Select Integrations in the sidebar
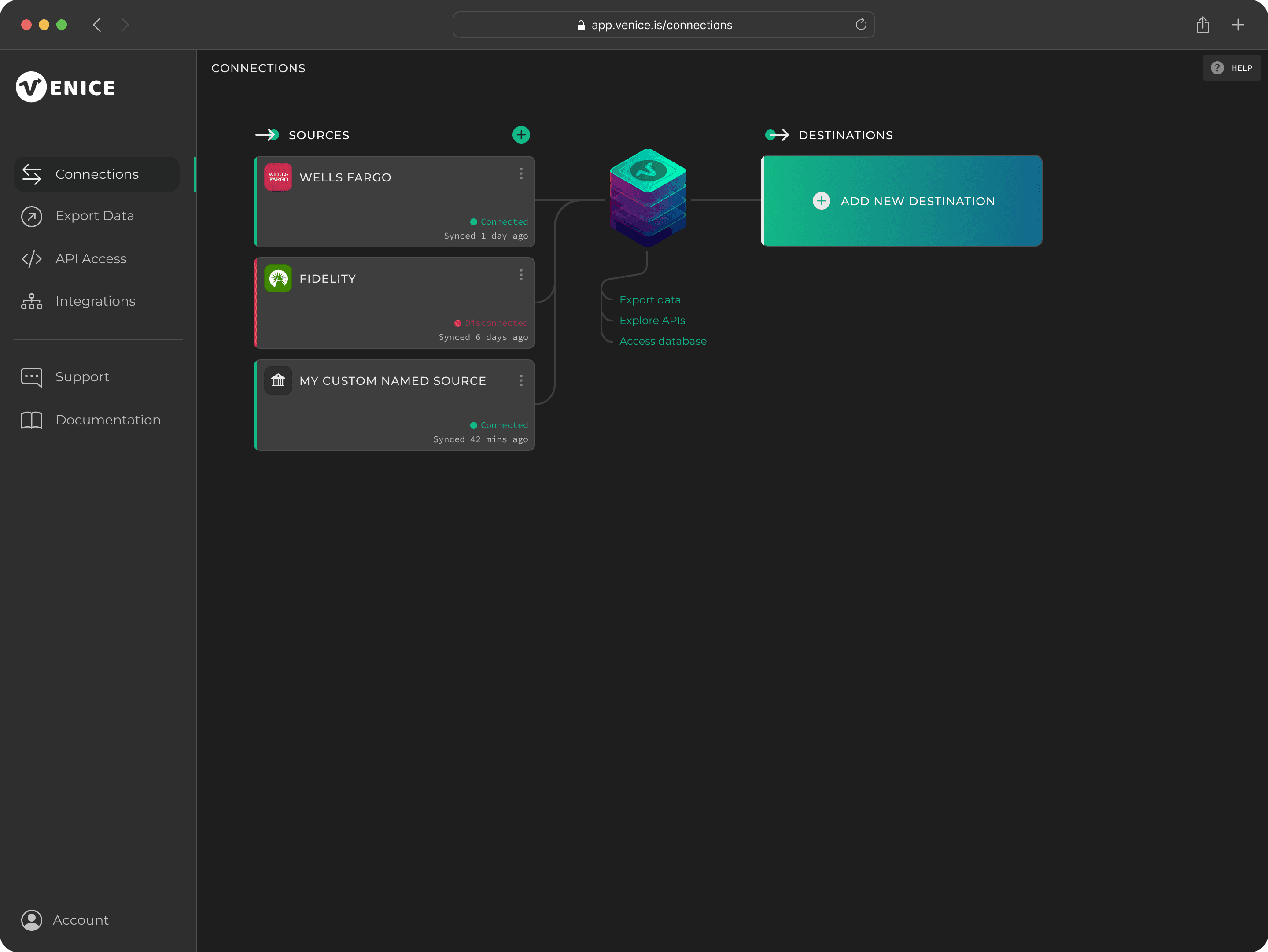The width and height of the screenshot is (1268, 952). [x=95, y=302]
